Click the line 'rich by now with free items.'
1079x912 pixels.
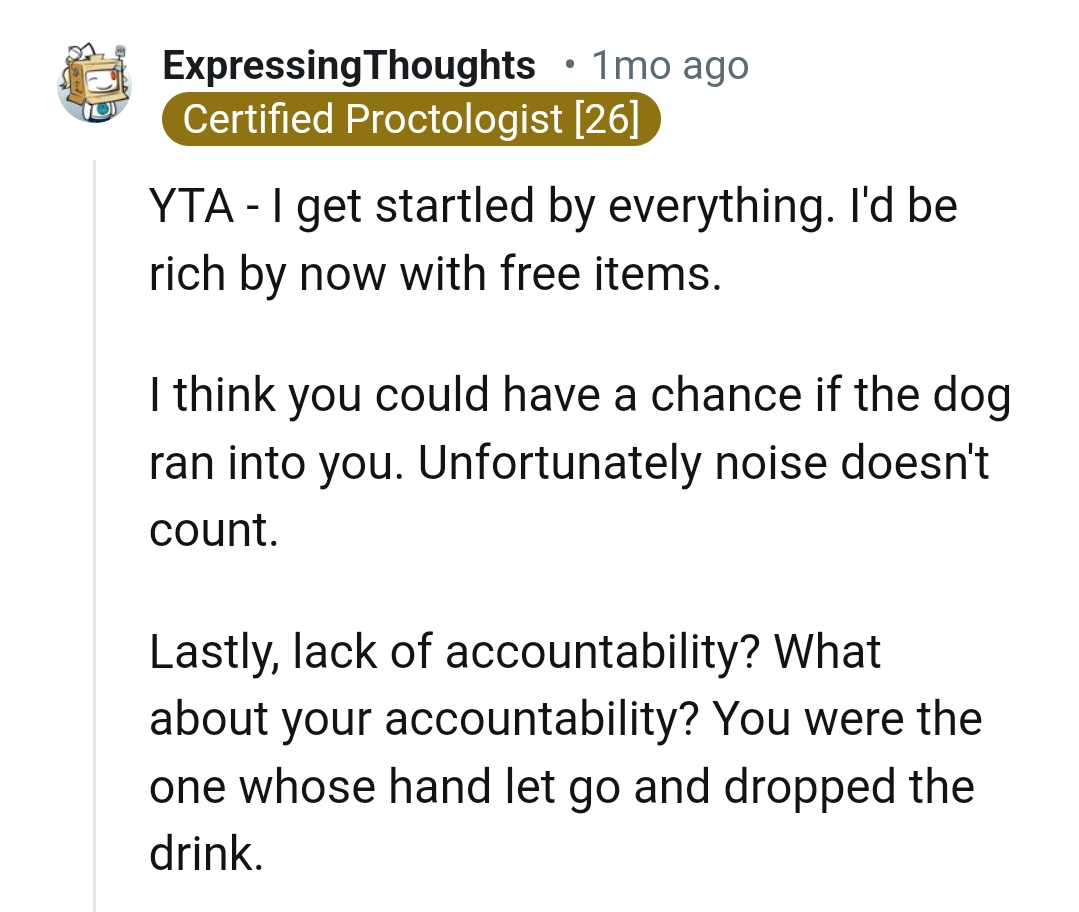[x=436, y=274]
